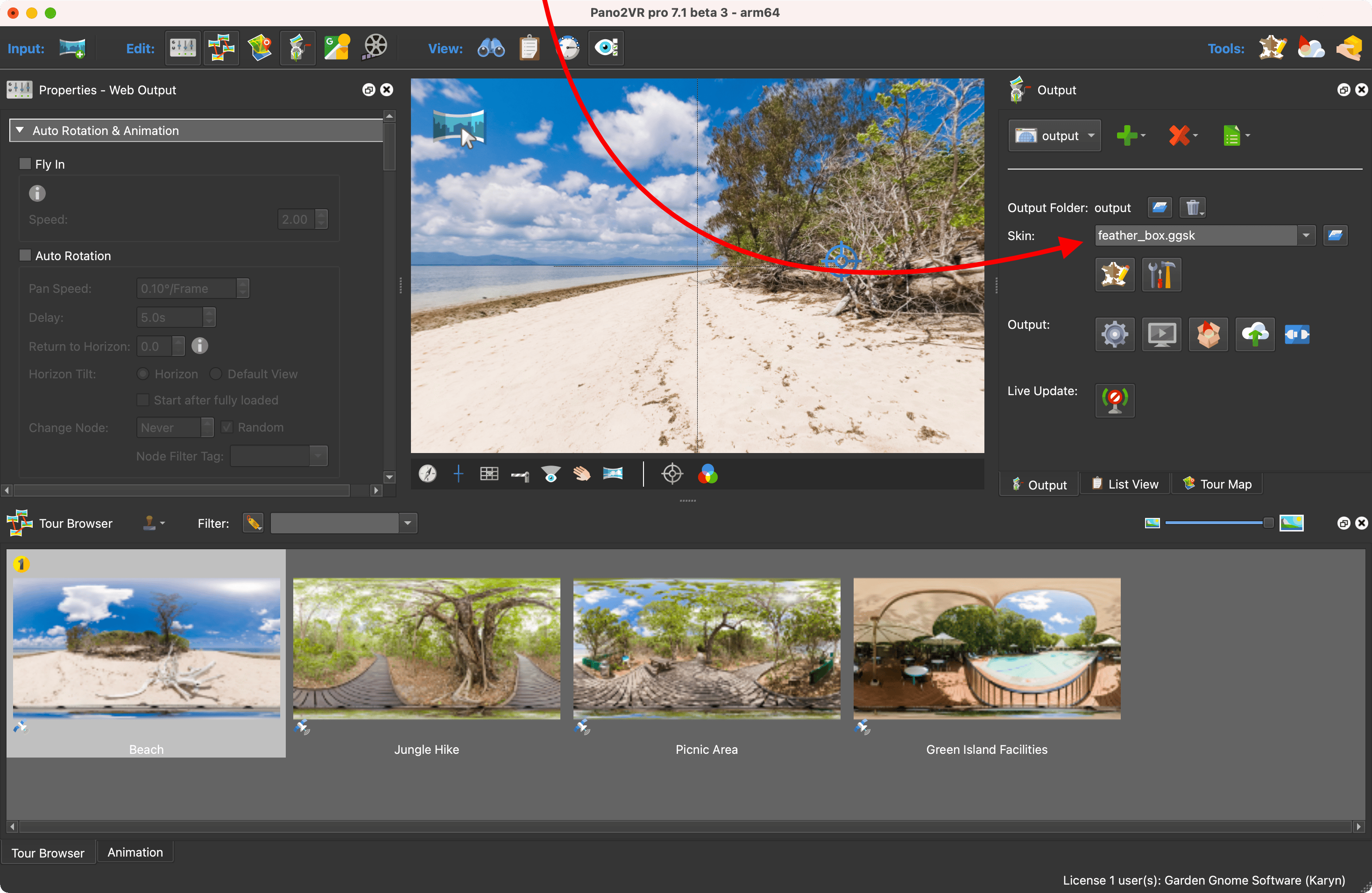Switch to the Animation tab

pyautogui.click(x=135, y=852)
